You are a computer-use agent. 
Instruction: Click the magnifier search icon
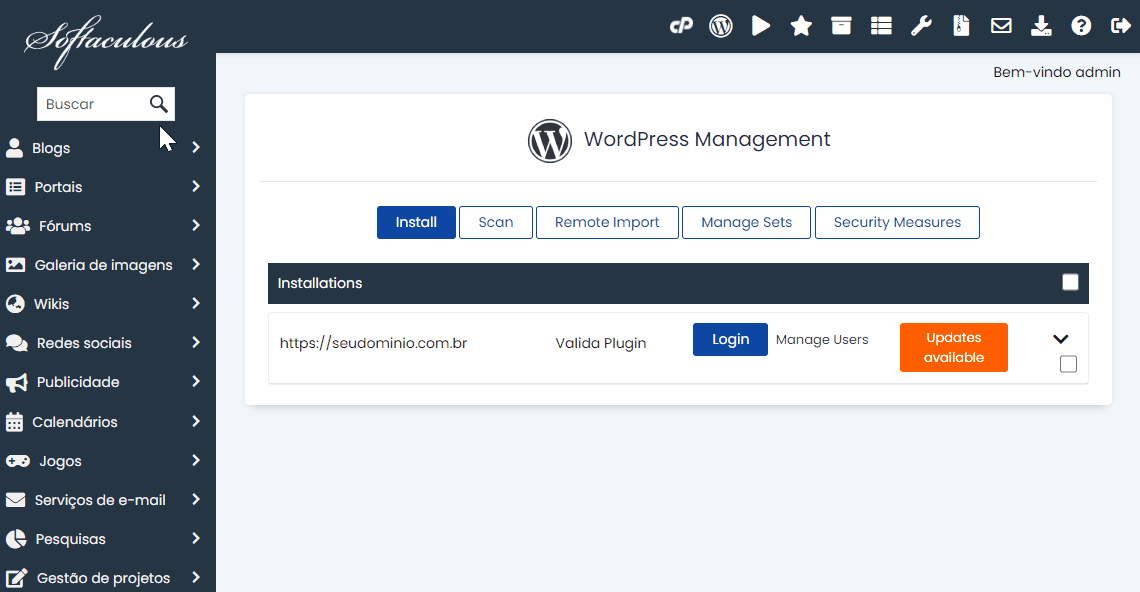[x=158, y=104]
